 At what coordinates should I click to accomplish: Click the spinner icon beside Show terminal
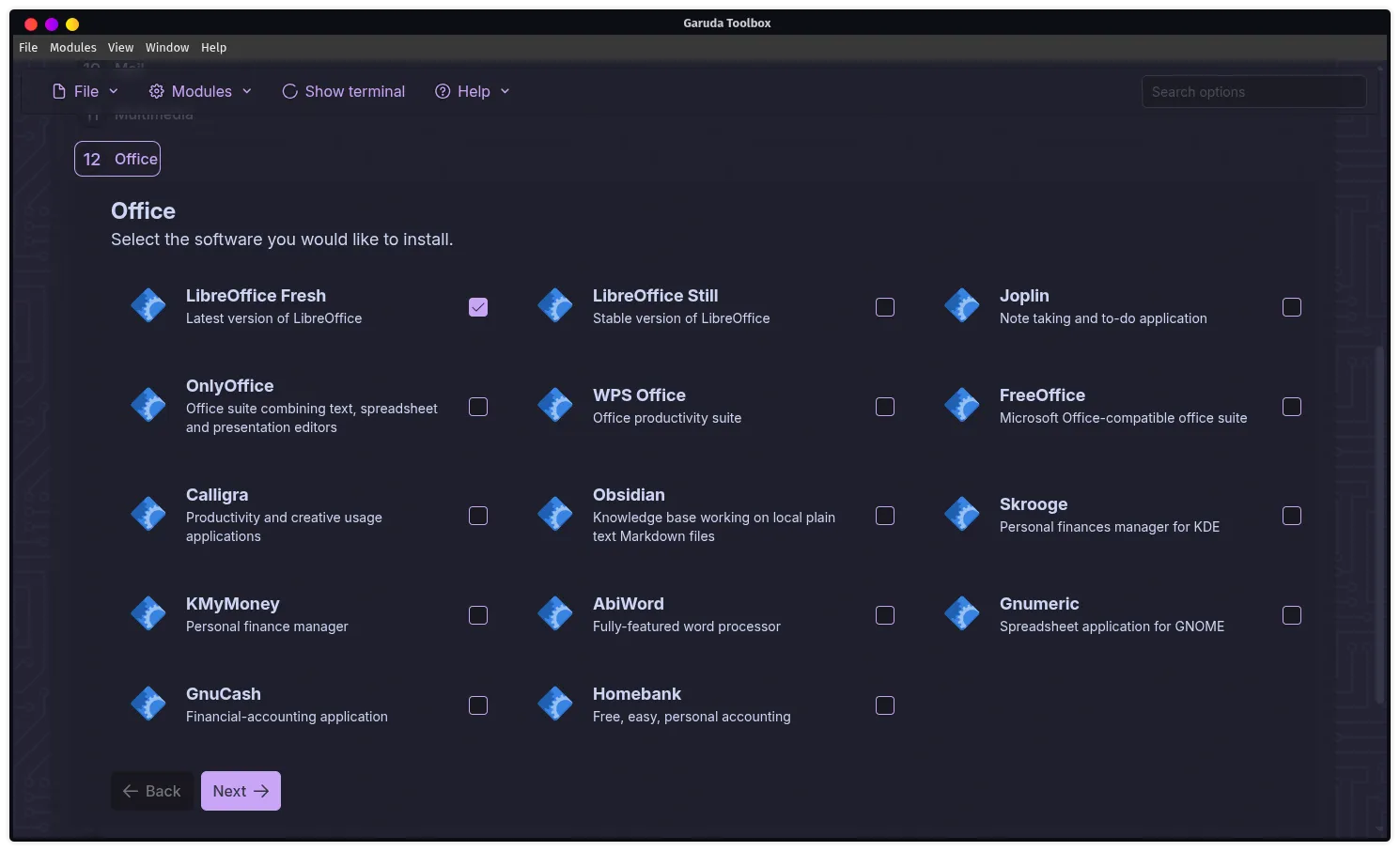290,91
